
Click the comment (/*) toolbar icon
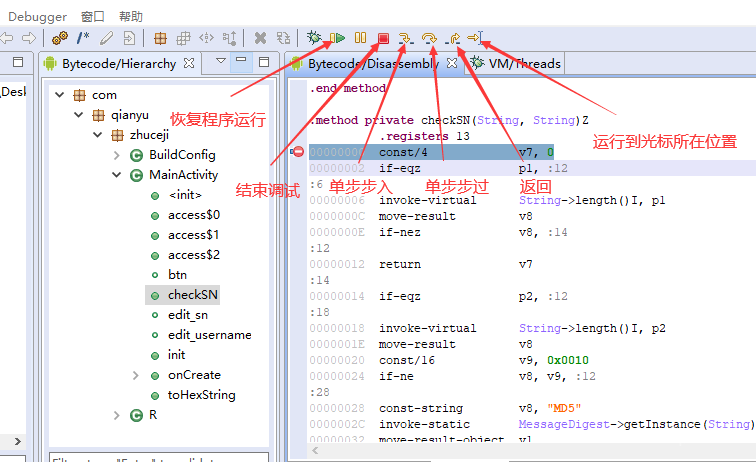[83, 38]
